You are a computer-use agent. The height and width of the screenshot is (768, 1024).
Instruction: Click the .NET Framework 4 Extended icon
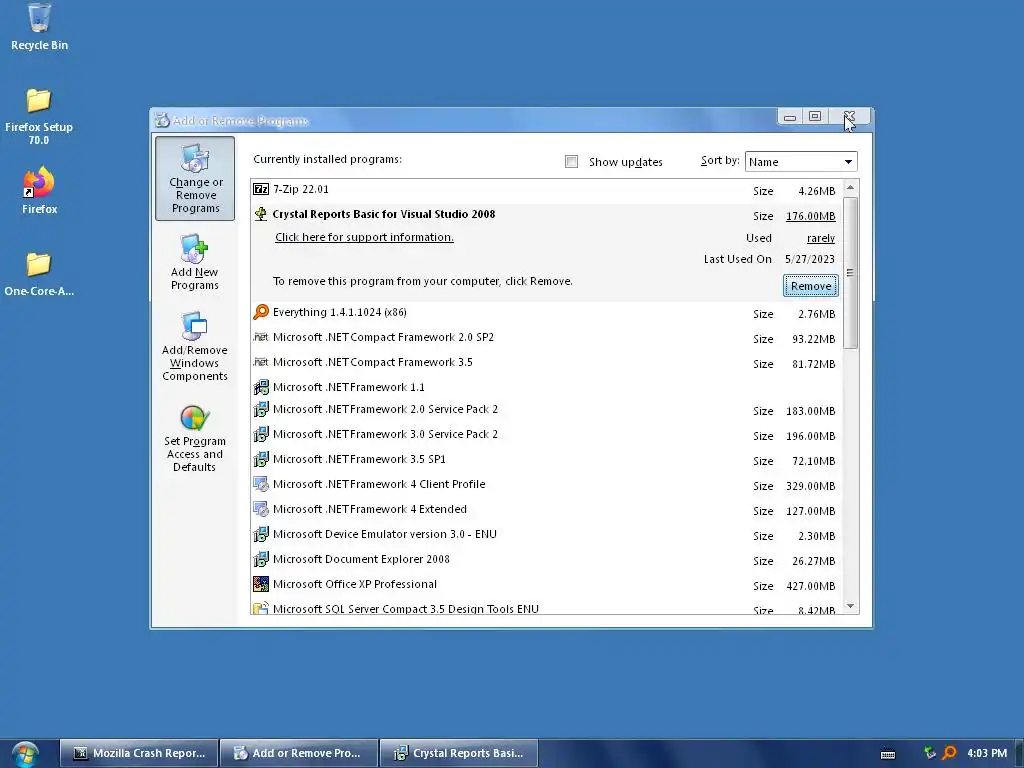point(261,509)
